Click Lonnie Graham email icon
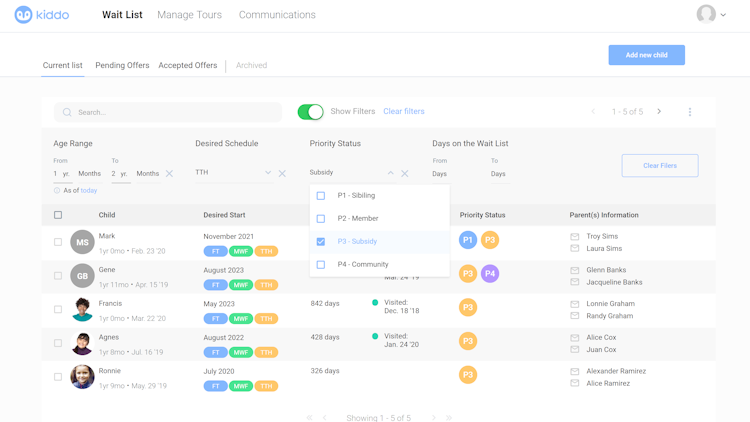The image size is (750, 422). tap(575, 304)
